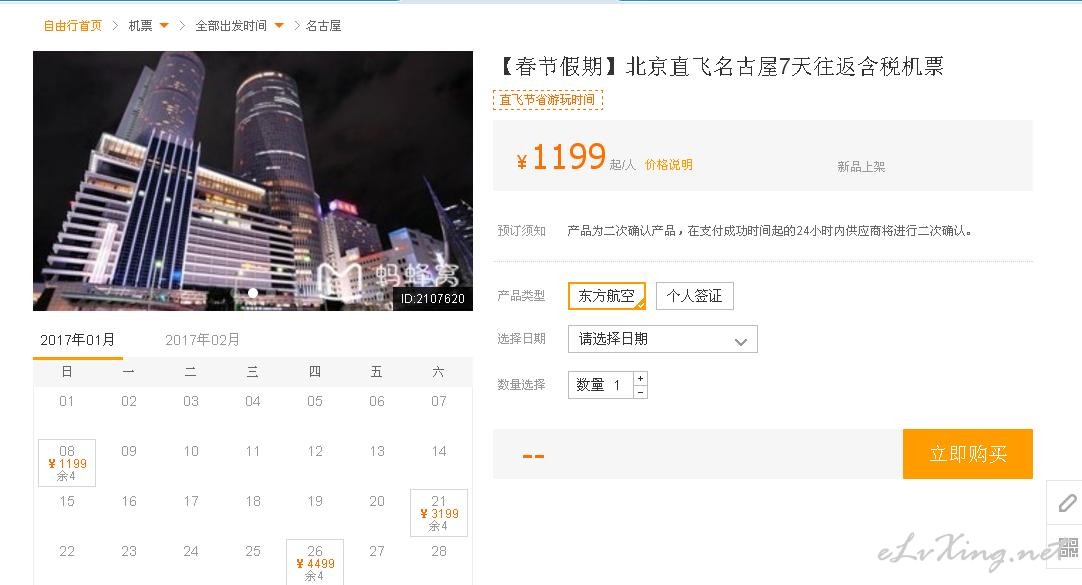
Task: Click the 新品上架 label
Action: 861,166
